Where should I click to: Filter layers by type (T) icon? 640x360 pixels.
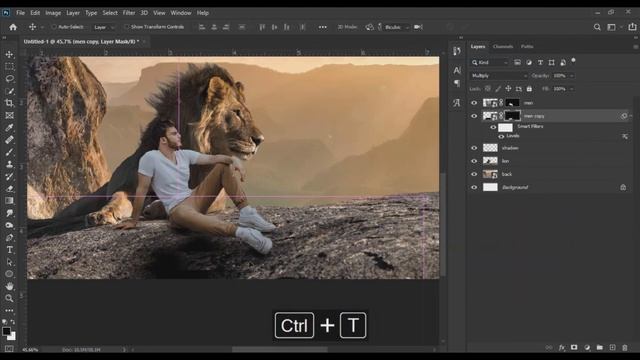(540, 62)
